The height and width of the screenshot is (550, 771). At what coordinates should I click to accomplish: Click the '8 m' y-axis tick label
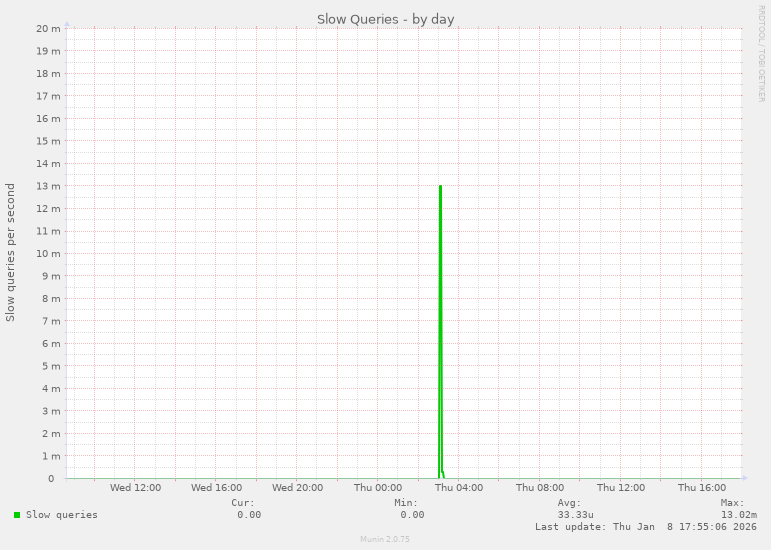click(51, 299)
